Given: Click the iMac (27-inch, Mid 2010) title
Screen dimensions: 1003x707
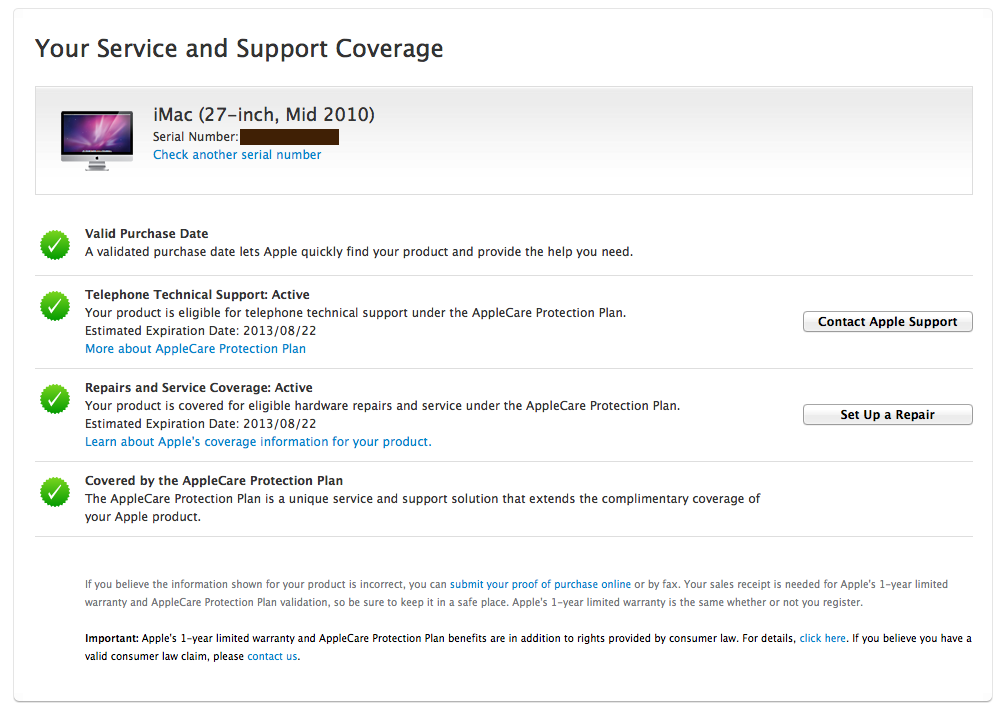Looking at the screenshot, I should (263, 114).
